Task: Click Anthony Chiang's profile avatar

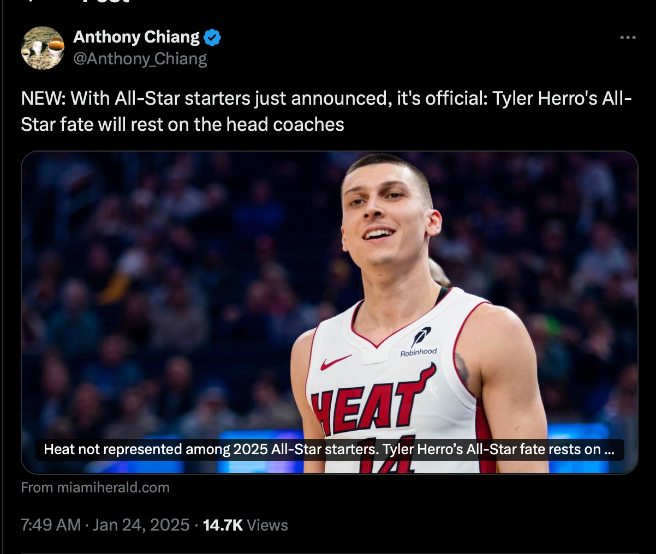Action: pos(43,47)
